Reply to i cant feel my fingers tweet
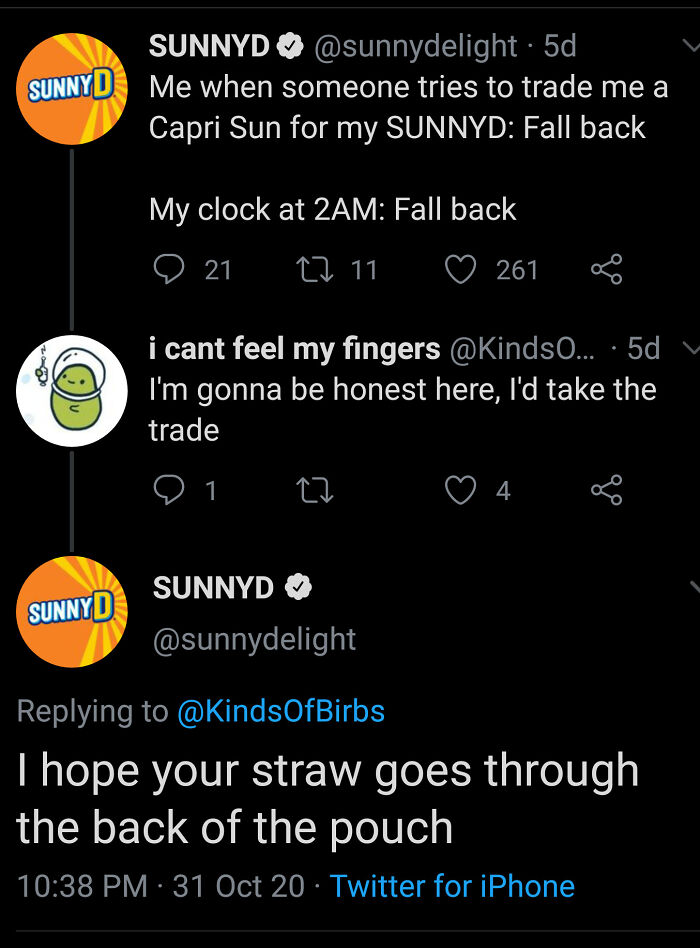 (x=168, y=490)
